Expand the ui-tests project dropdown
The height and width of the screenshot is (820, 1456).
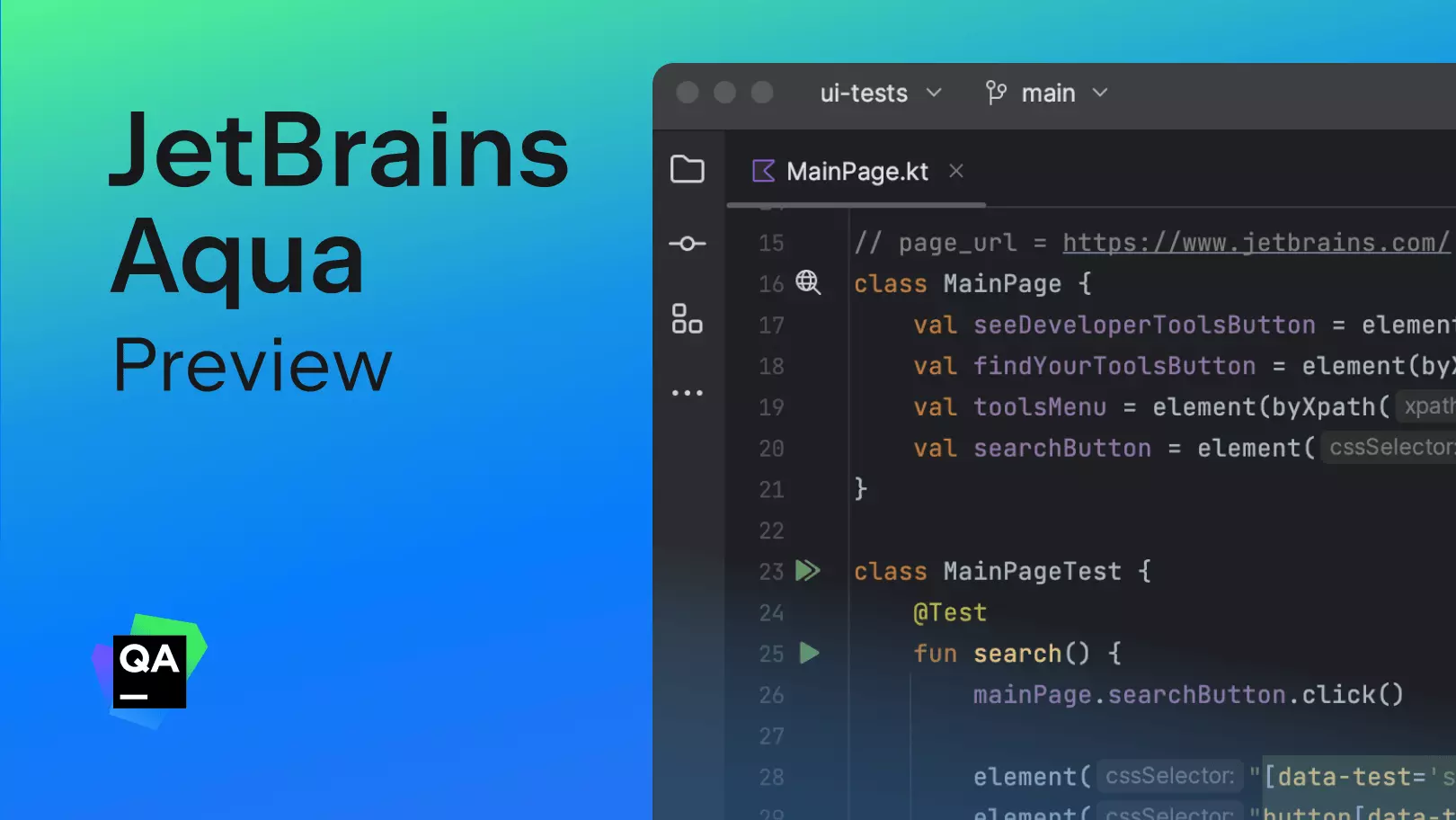coord(881,93)
